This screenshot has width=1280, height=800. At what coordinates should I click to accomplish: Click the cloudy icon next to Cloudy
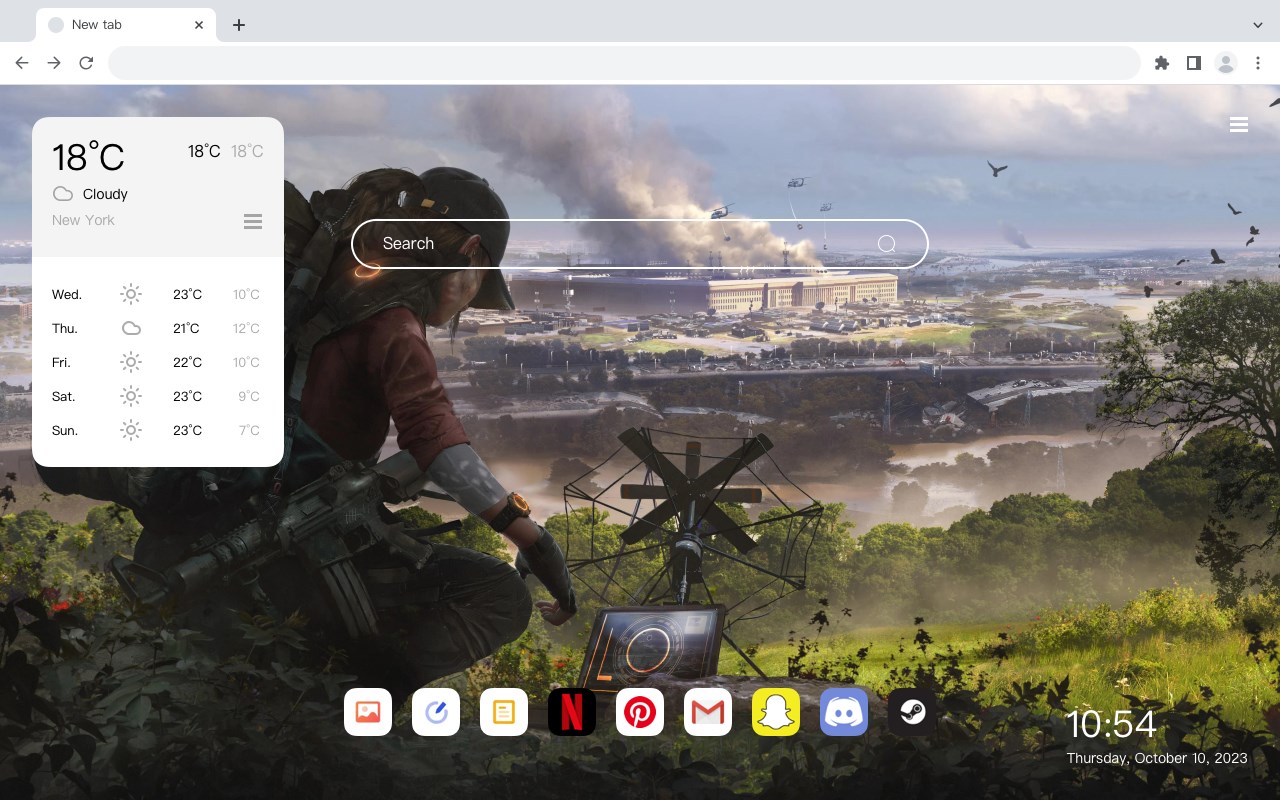point(63,194)
